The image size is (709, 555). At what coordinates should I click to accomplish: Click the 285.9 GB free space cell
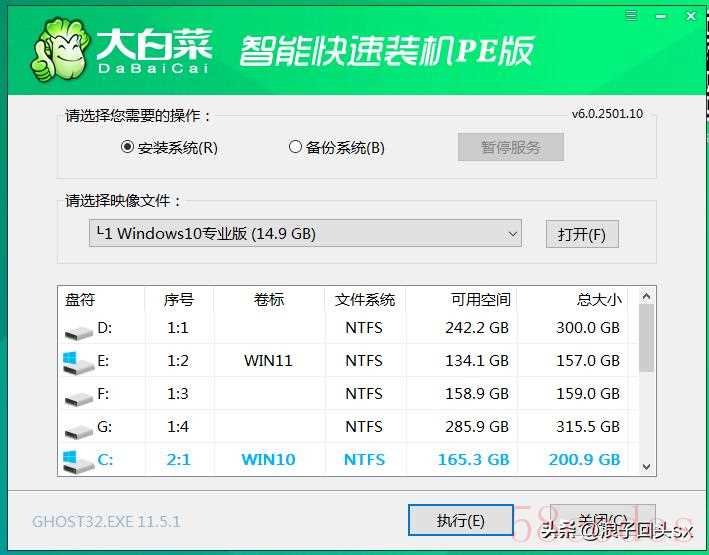tap(477, 427)
